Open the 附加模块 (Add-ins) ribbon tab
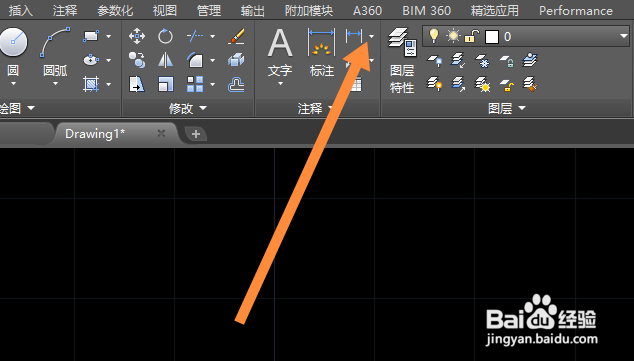 [x=309, y=11]
